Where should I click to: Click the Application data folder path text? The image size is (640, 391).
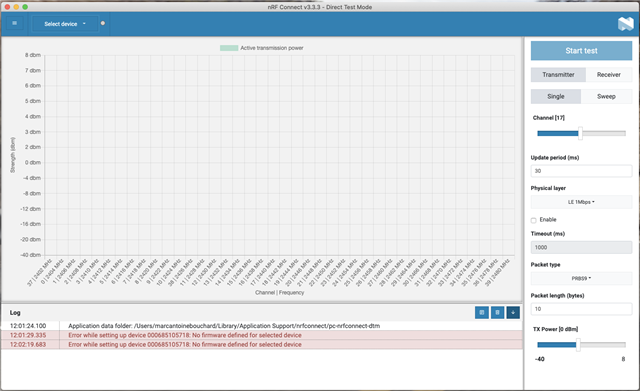(x=224, y=326)
